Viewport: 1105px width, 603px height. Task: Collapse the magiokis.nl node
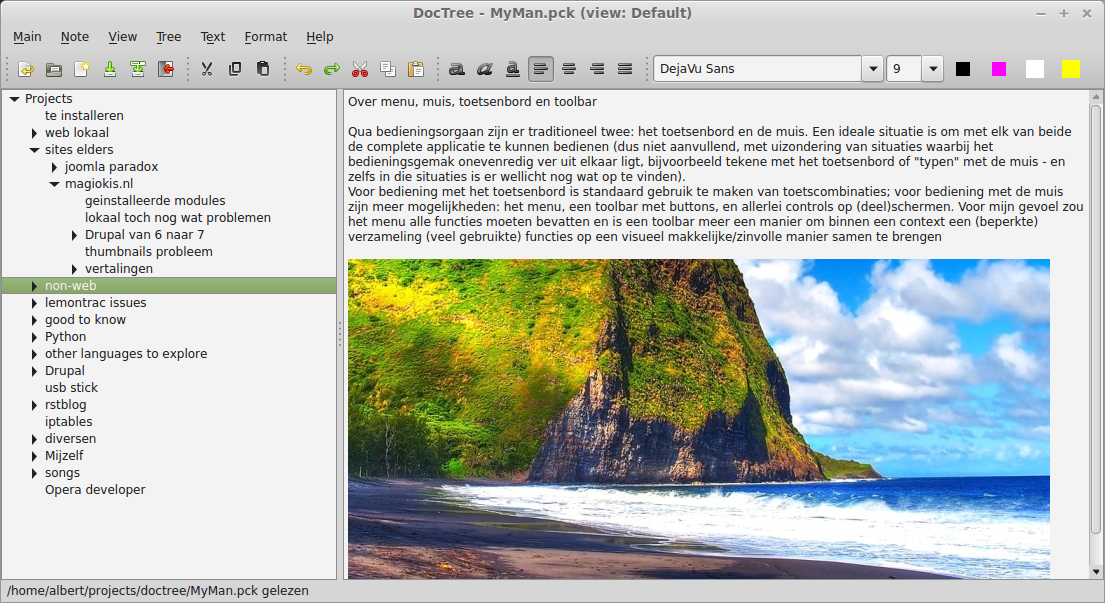54,184
